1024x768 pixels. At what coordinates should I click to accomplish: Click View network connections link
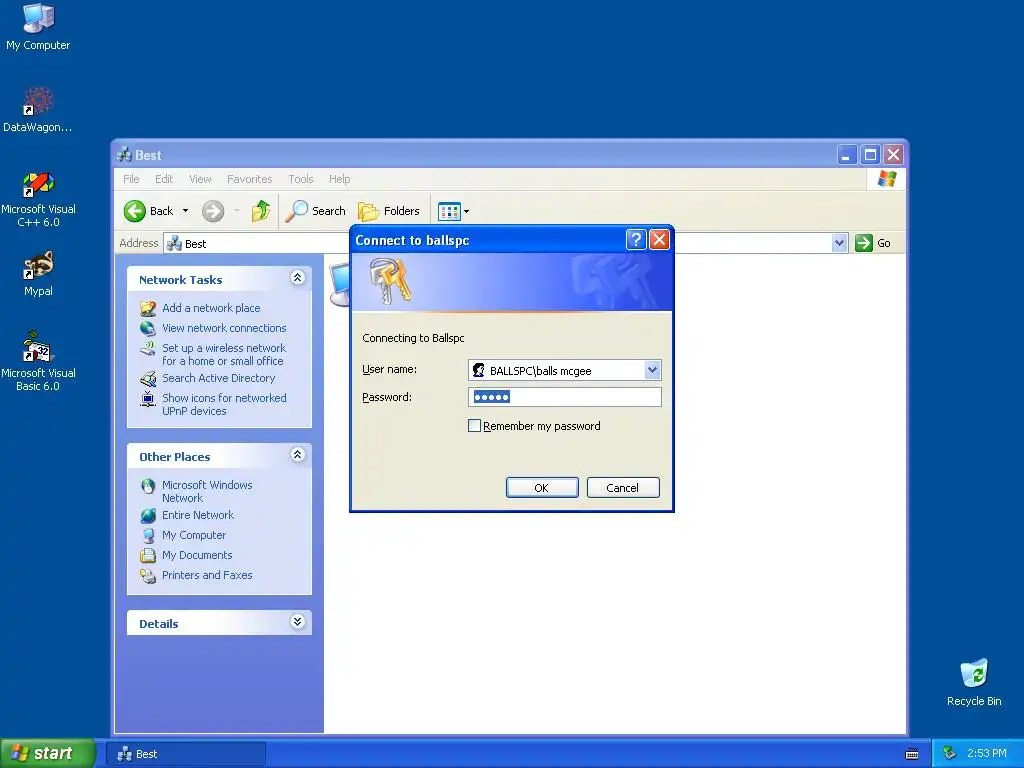224,328
